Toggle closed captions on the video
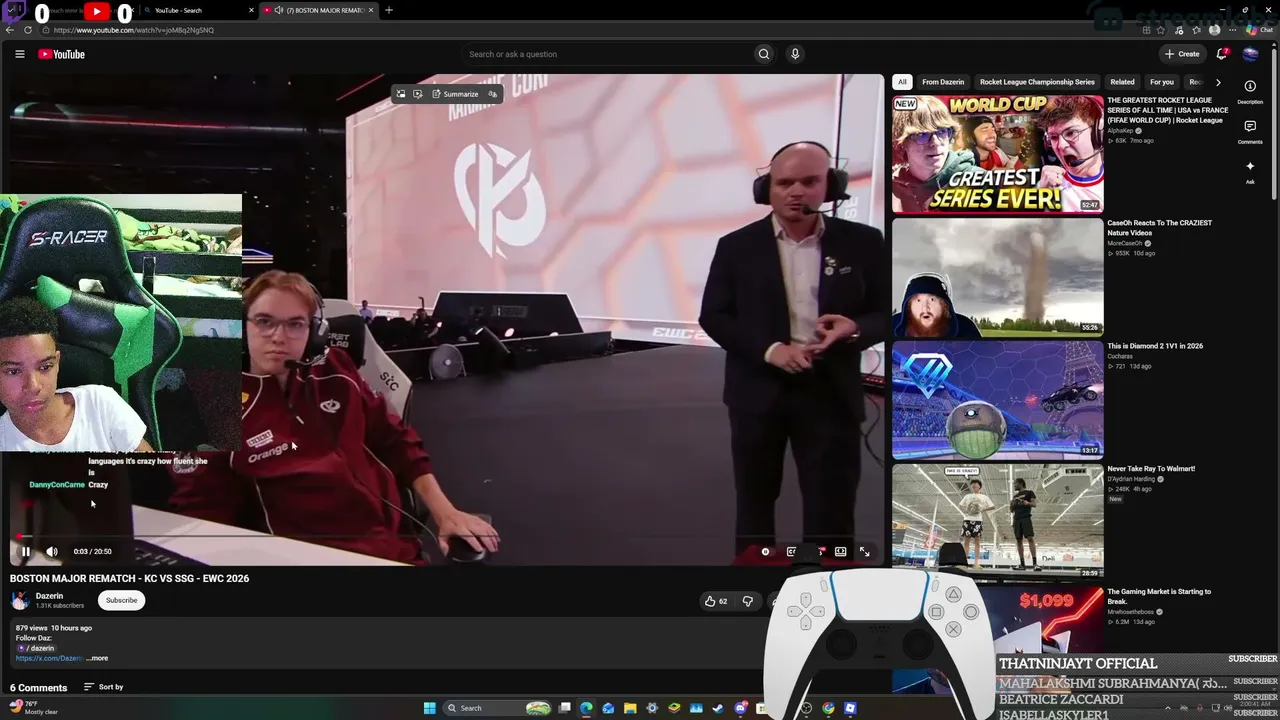Screen dimensions: 1280x720 click(791, 551)
